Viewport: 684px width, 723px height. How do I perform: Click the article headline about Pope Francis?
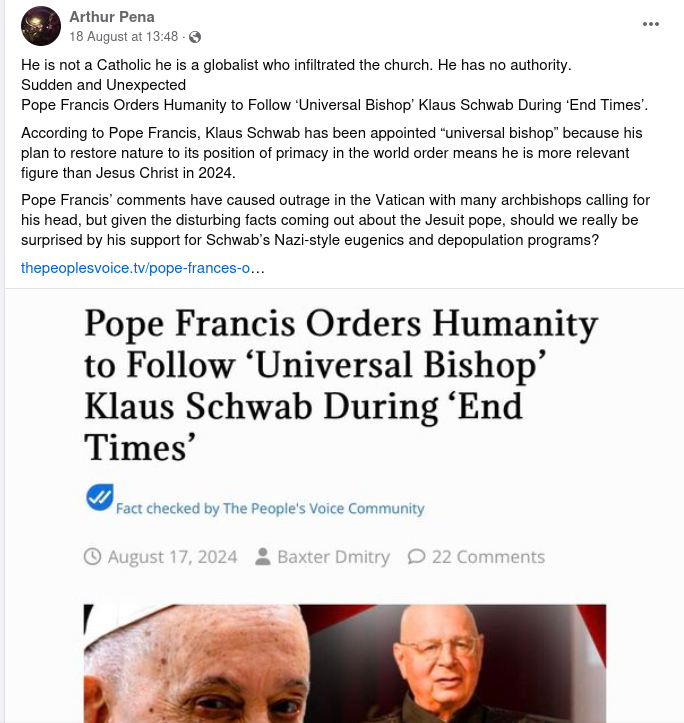pyautogui.click(x=341, y=385)
